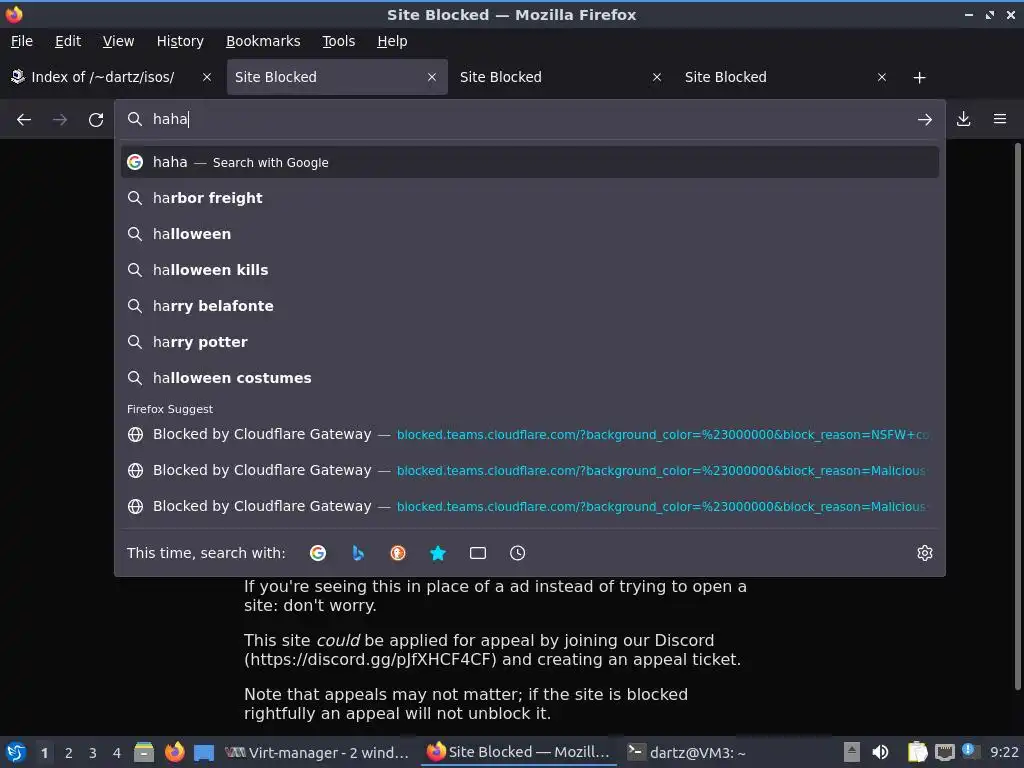Search open Tabs using the tab icon
The height and width of the screenshot is (768, 1024).
[477, 553]
